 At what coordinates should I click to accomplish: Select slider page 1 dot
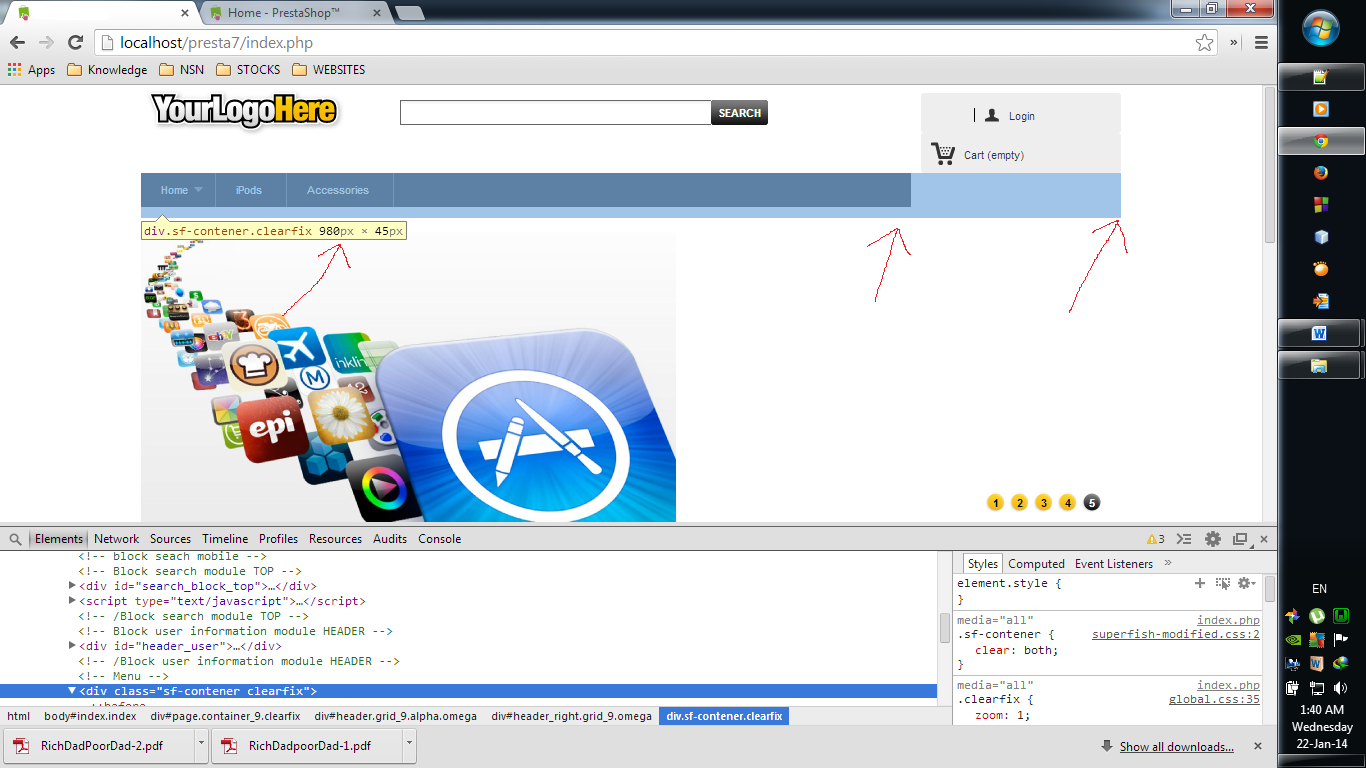(995, 503)
